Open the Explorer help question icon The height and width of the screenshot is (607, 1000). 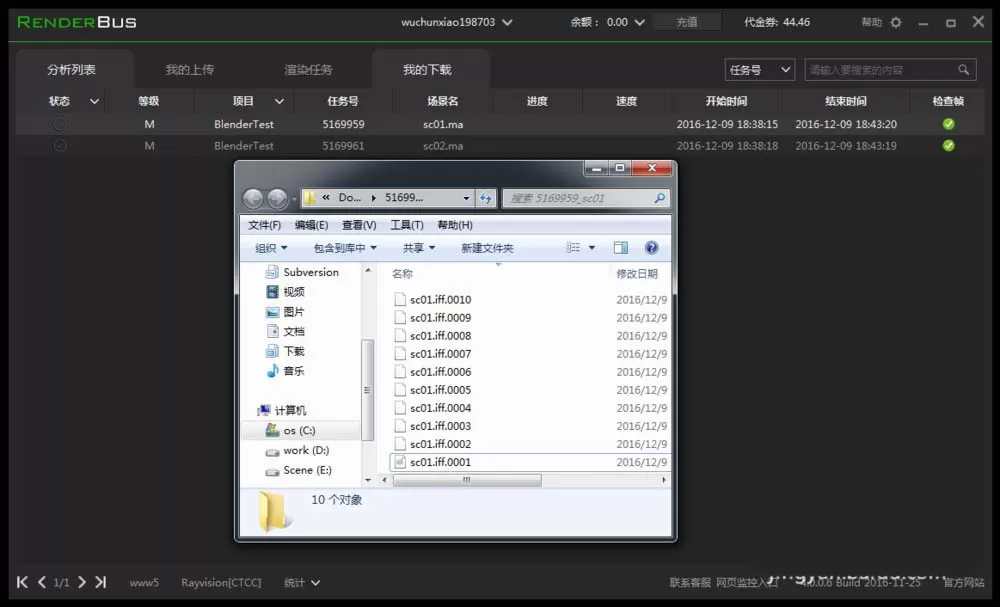click(651, 247)
